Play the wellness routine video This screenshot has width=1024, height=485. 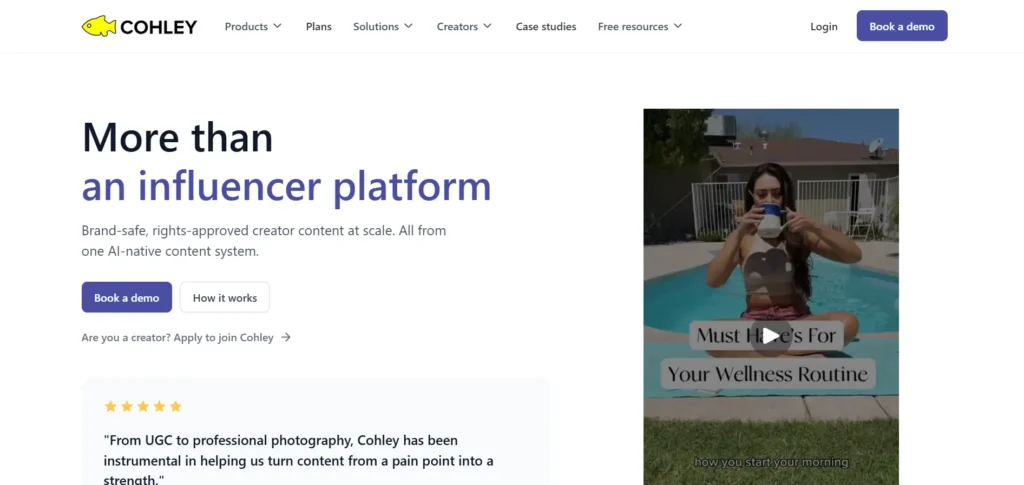tap(771, 336)
